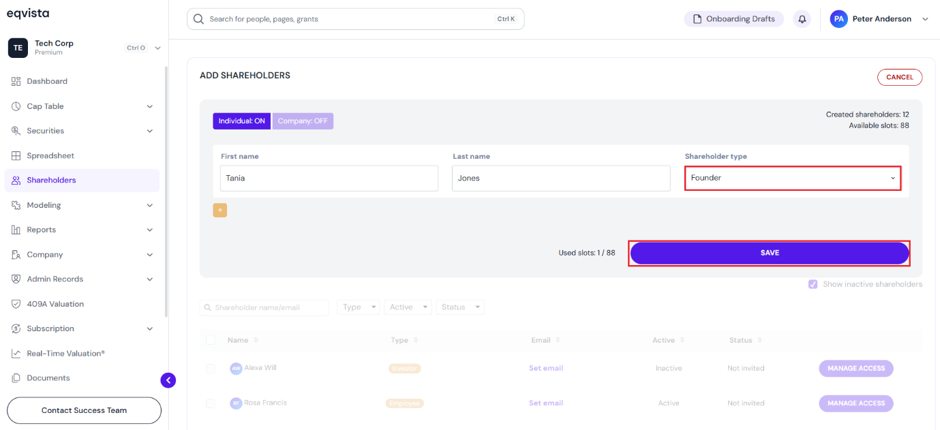Go to Dashboard in sidebar

click(x=82, y=82)
